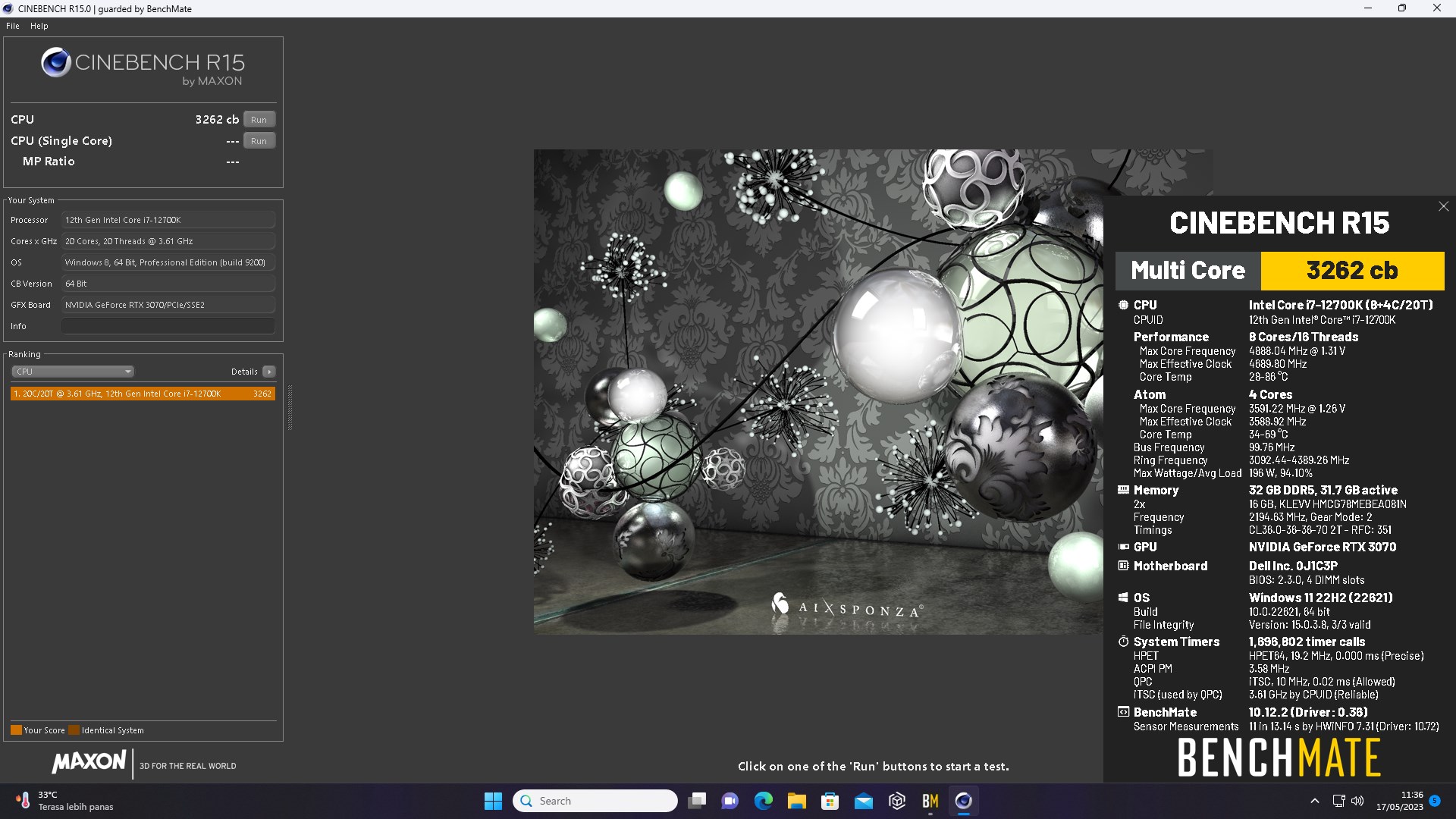Click the Identical System legend swatch
Image resolution: width=1456 pixels, height=819 pixels.
[74, 730]
